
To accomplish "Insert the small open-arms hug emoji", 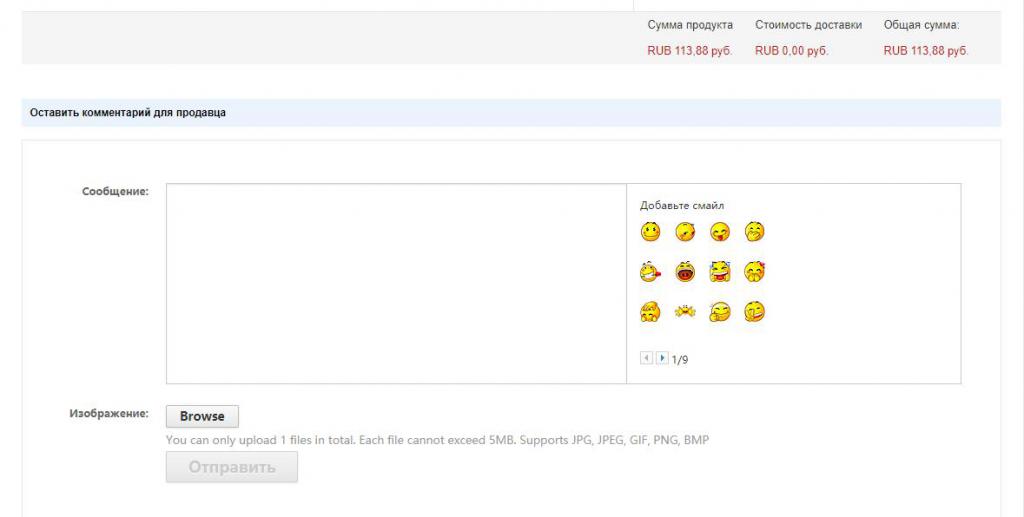I will [x=685, y=313].
